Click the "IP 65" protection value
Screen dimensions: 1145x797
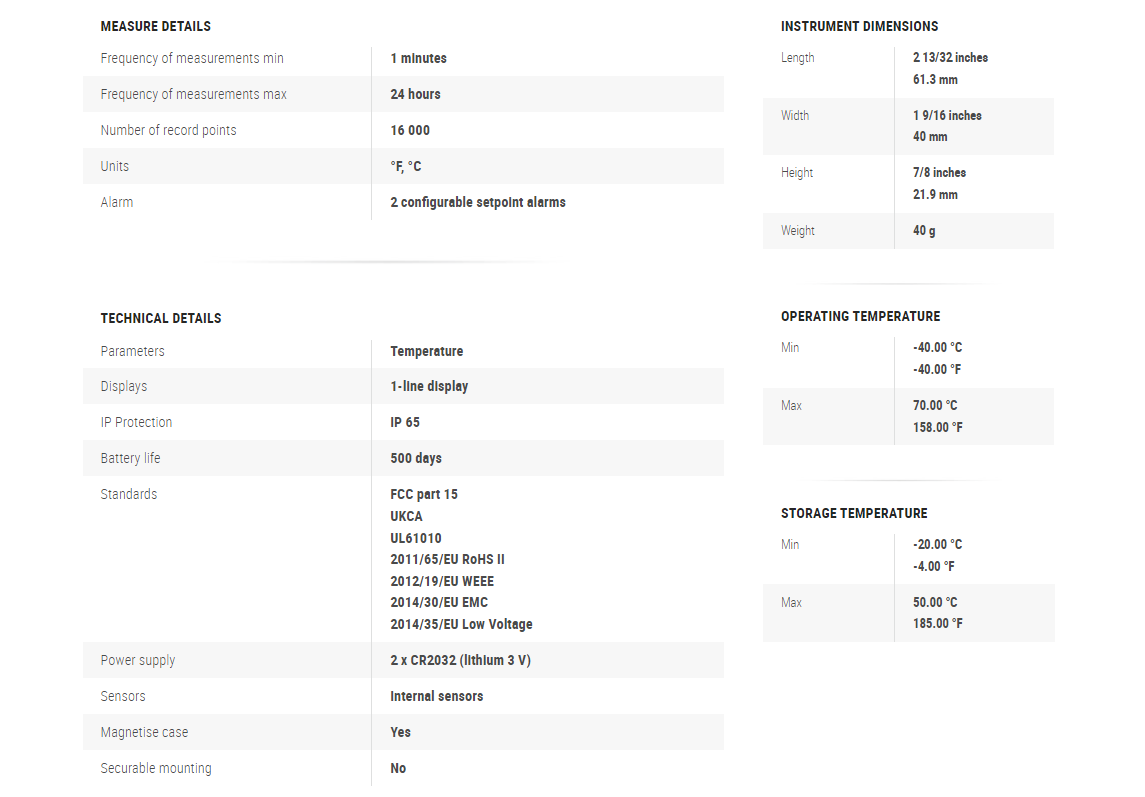[x=405, y=422]
